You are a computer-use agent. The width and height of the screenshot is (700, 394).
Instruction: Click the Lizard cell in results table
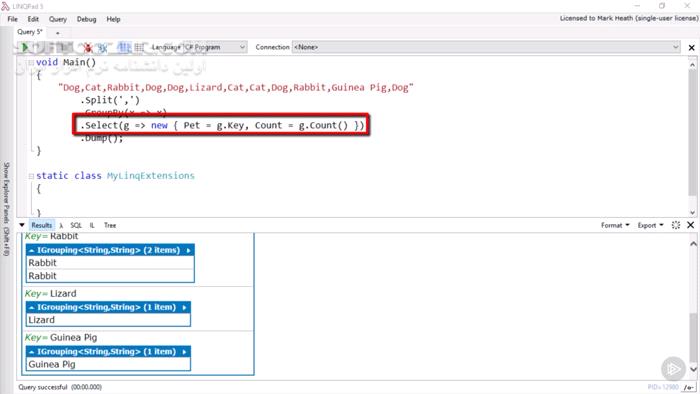click(108, 320)
